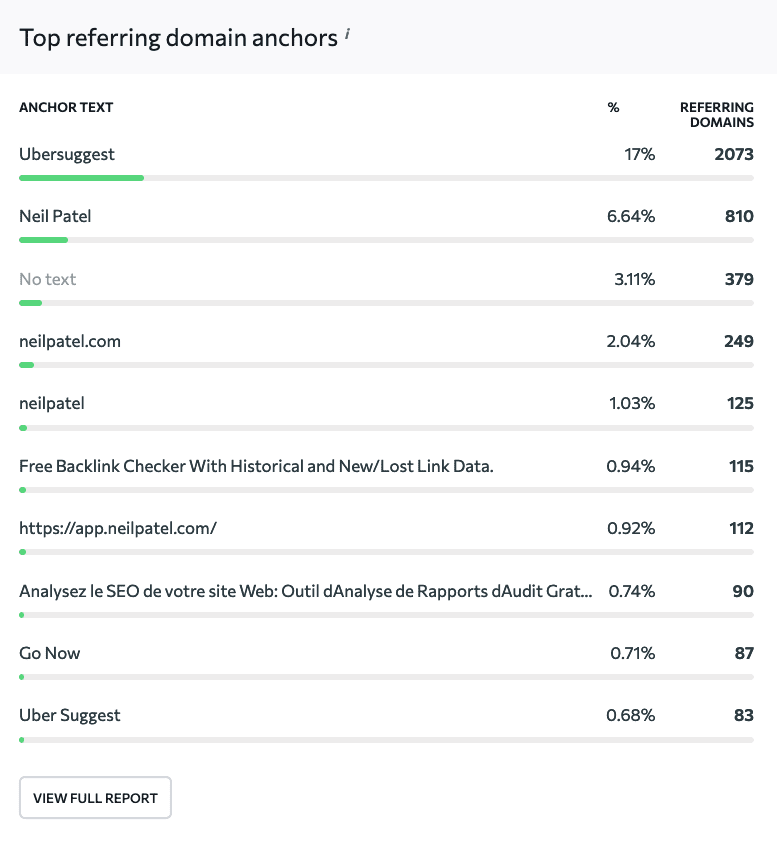Open the Neil Patel anchor entry
Viewport: 777px width, 852px height.
55,216
